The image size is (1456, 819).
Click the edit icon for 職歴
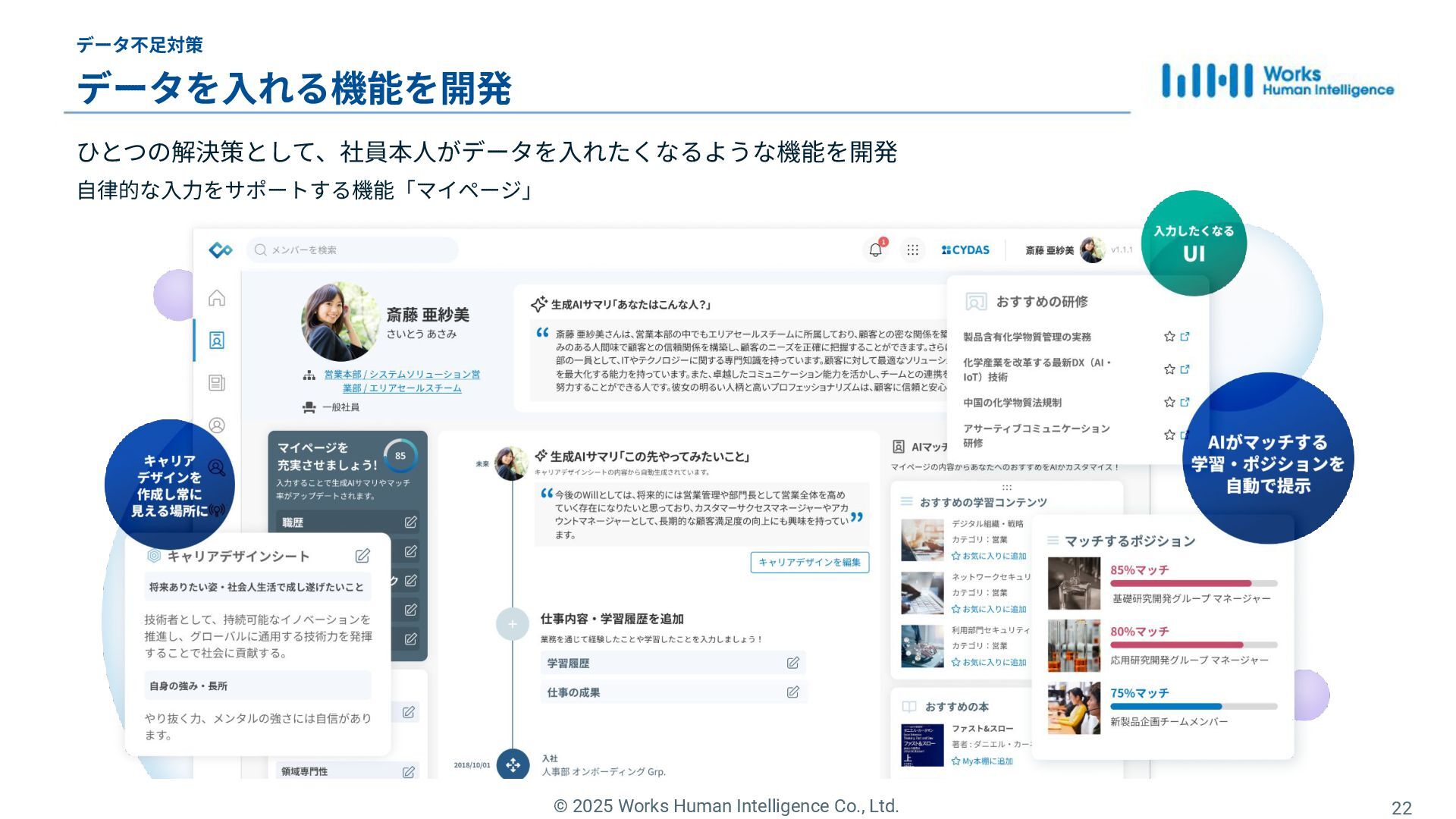[410, 522]
